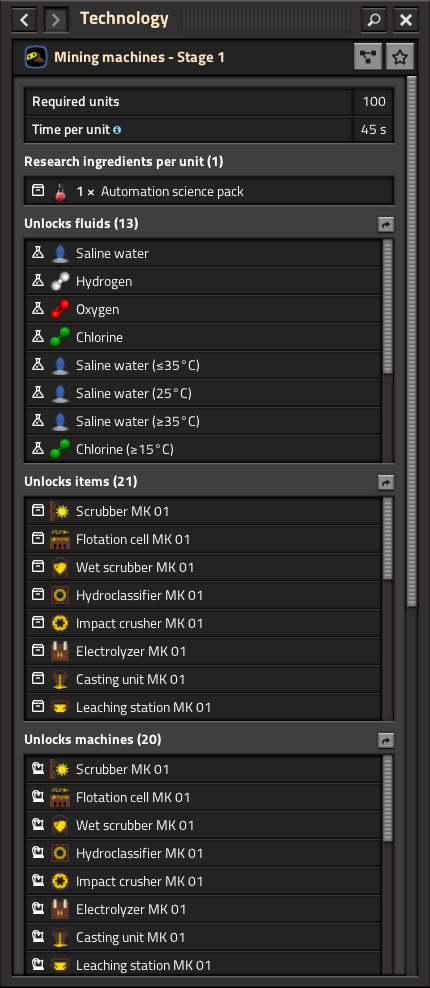Expand the Unlocks fluids list arrow

coord(386,224)
